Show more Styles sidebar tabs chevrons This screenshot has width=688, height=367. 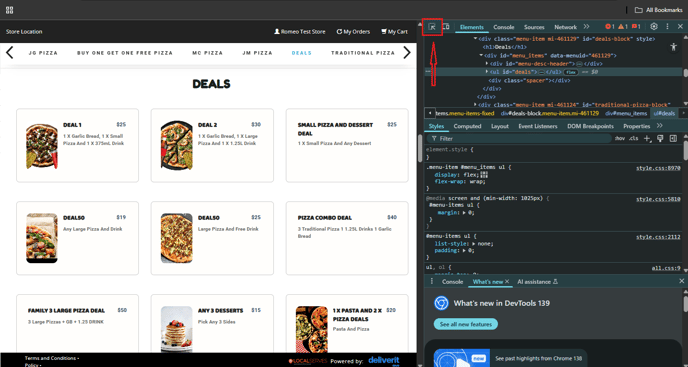(659, 126)
